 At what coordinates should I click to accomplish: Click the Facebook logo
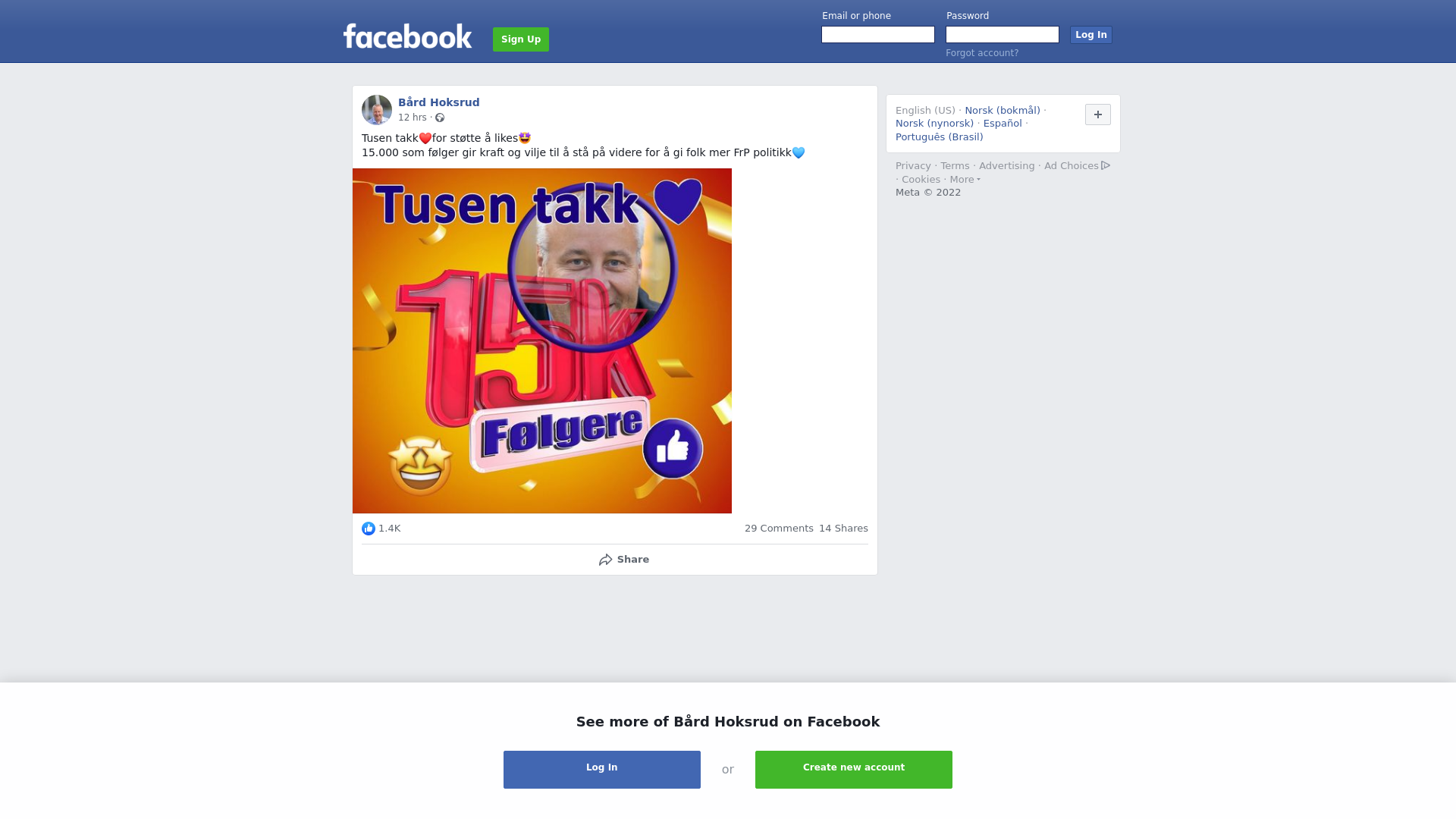[x=407, y=36]
